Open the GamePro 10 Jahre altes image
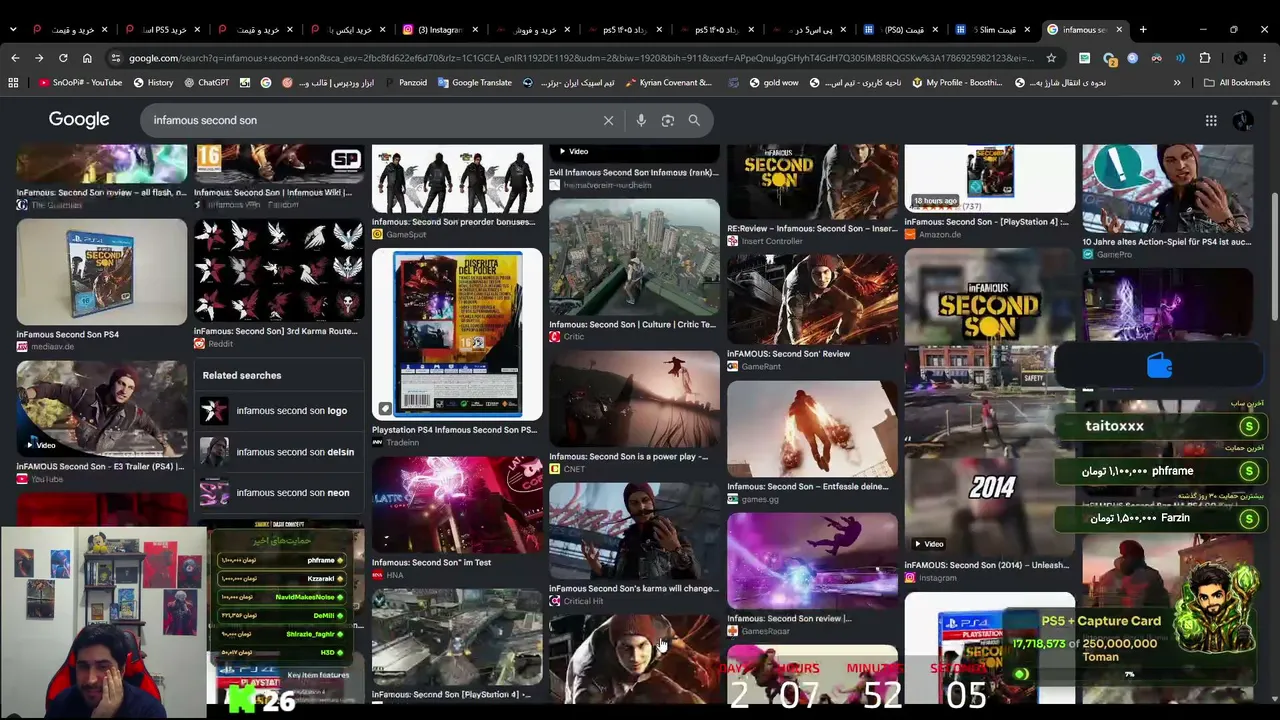This screenshot has height=720, width=1280. [1168, 190]
